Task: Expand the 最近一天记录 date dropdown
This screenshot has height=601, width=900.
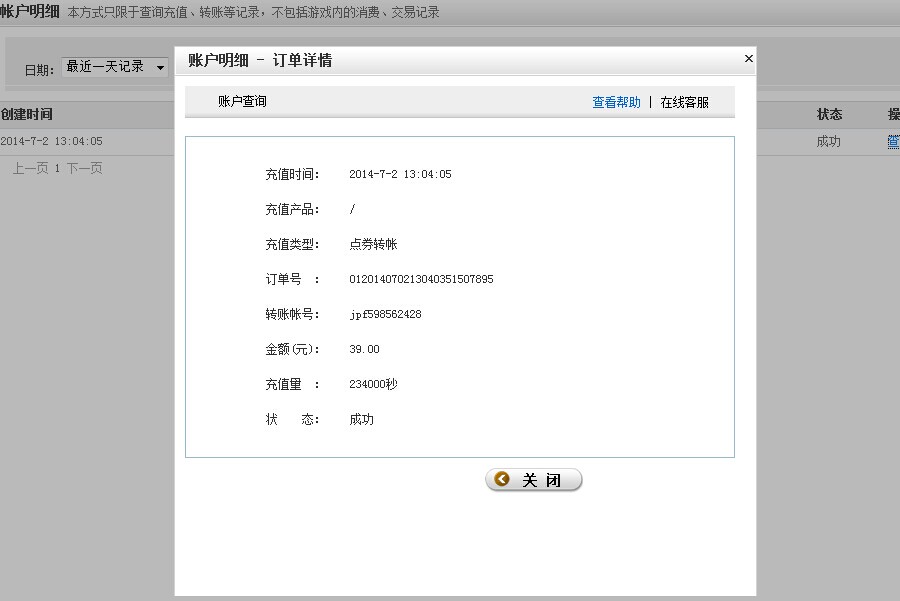Action: [x=114, y=67]
